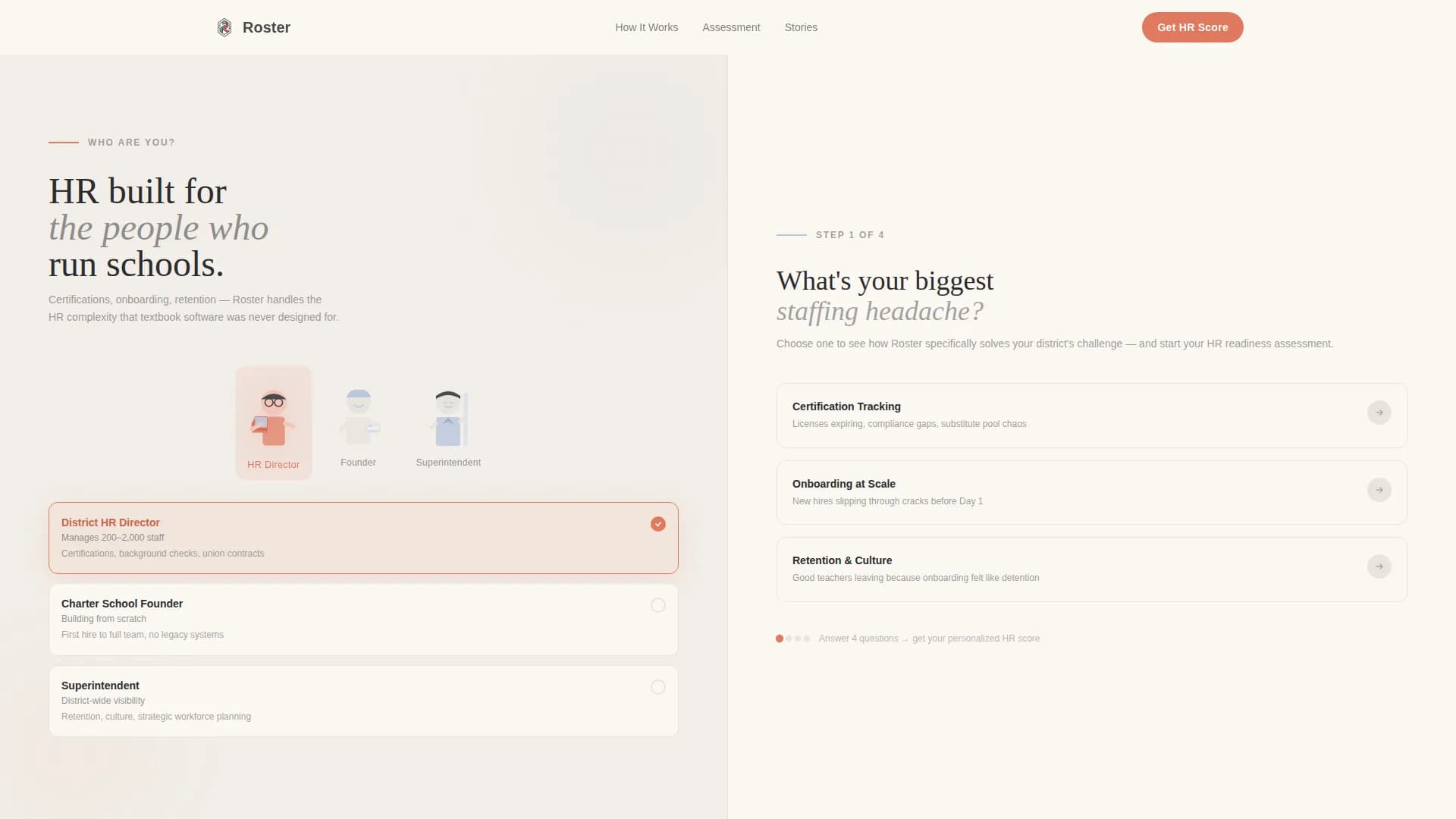Click the Roster logo icon
1456x819 pixels.
224,27
